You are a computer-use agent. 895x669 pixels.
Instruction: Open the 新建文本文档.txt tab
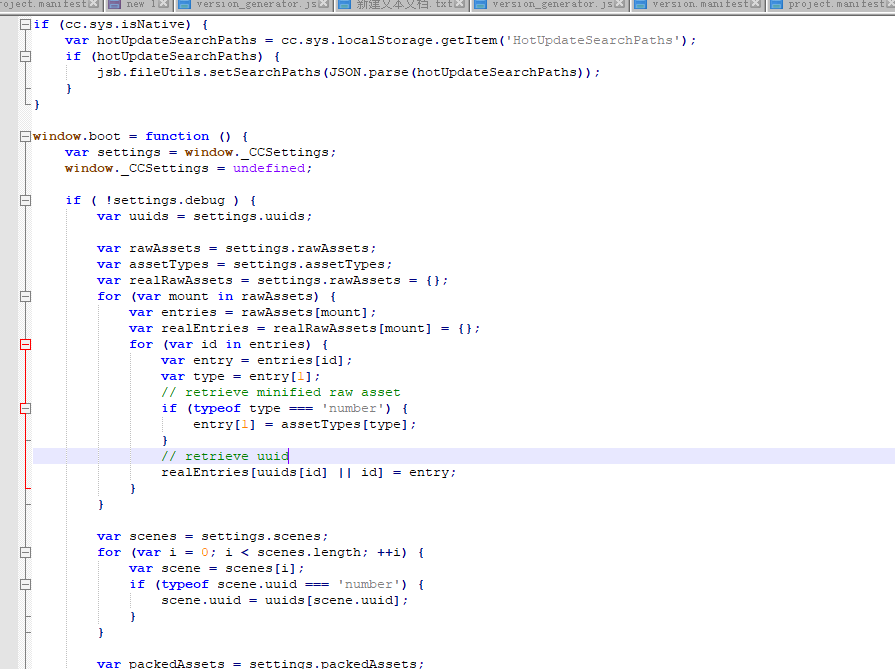point(404,4)
